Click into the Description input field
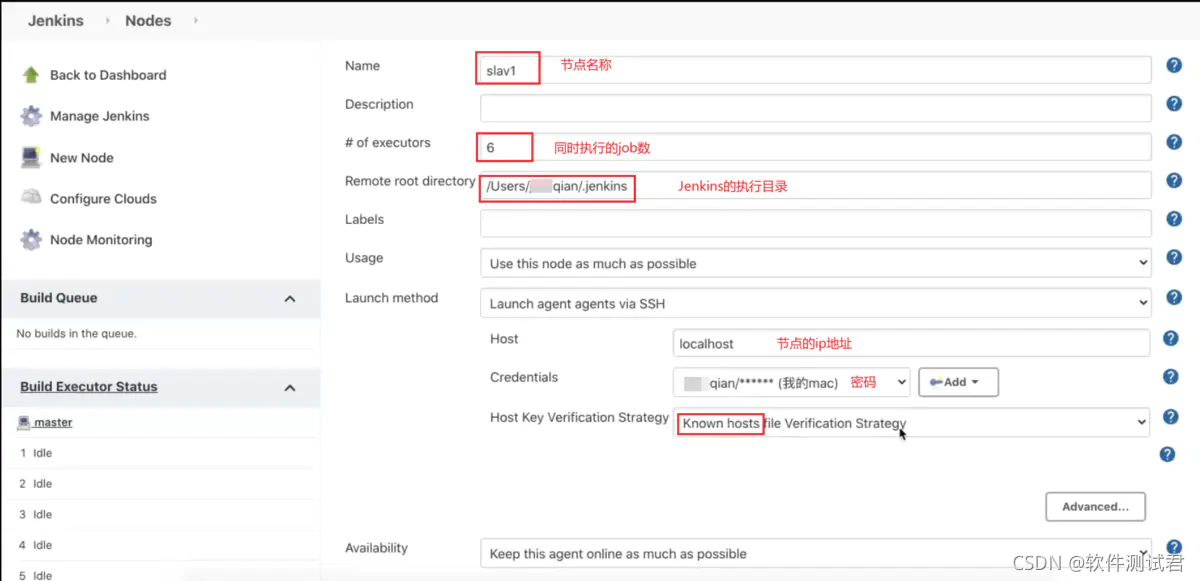 click(816, 108)
